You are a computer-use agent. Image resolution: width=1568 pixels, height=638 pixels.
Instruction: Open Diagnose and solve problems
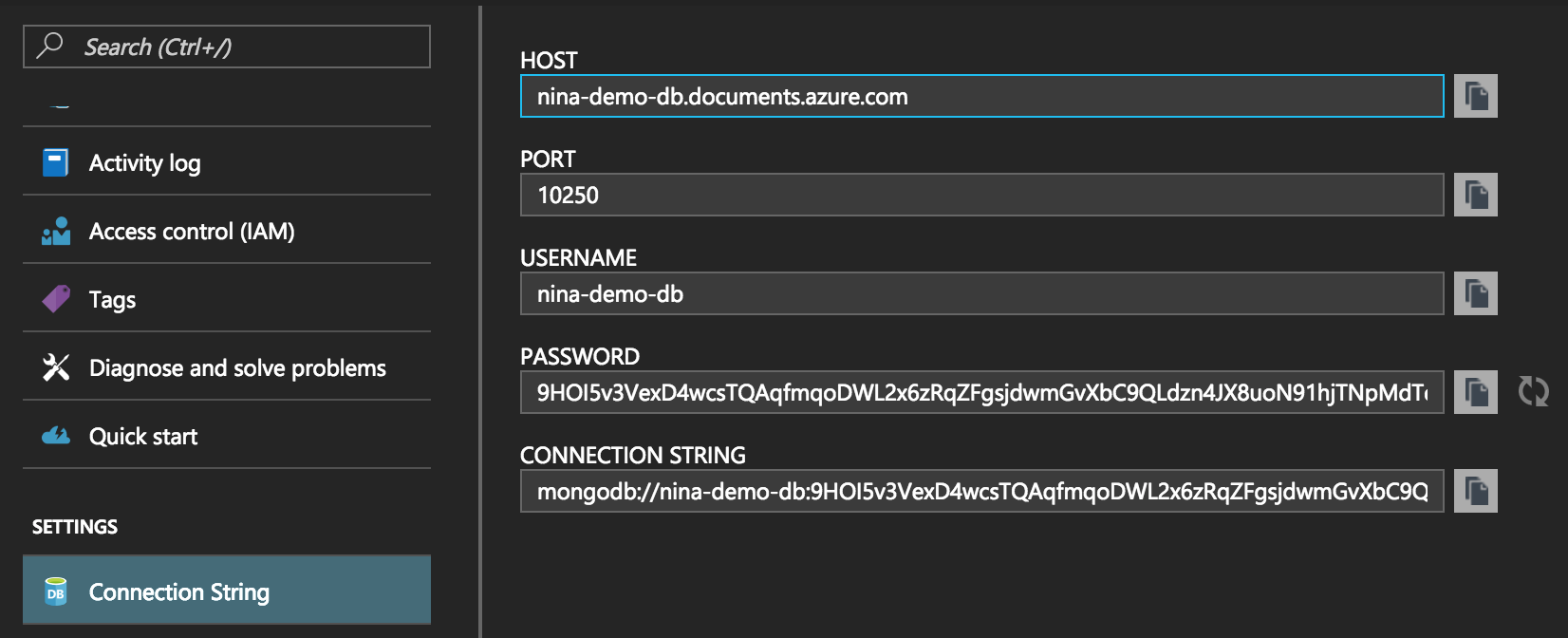pos(237,367)
